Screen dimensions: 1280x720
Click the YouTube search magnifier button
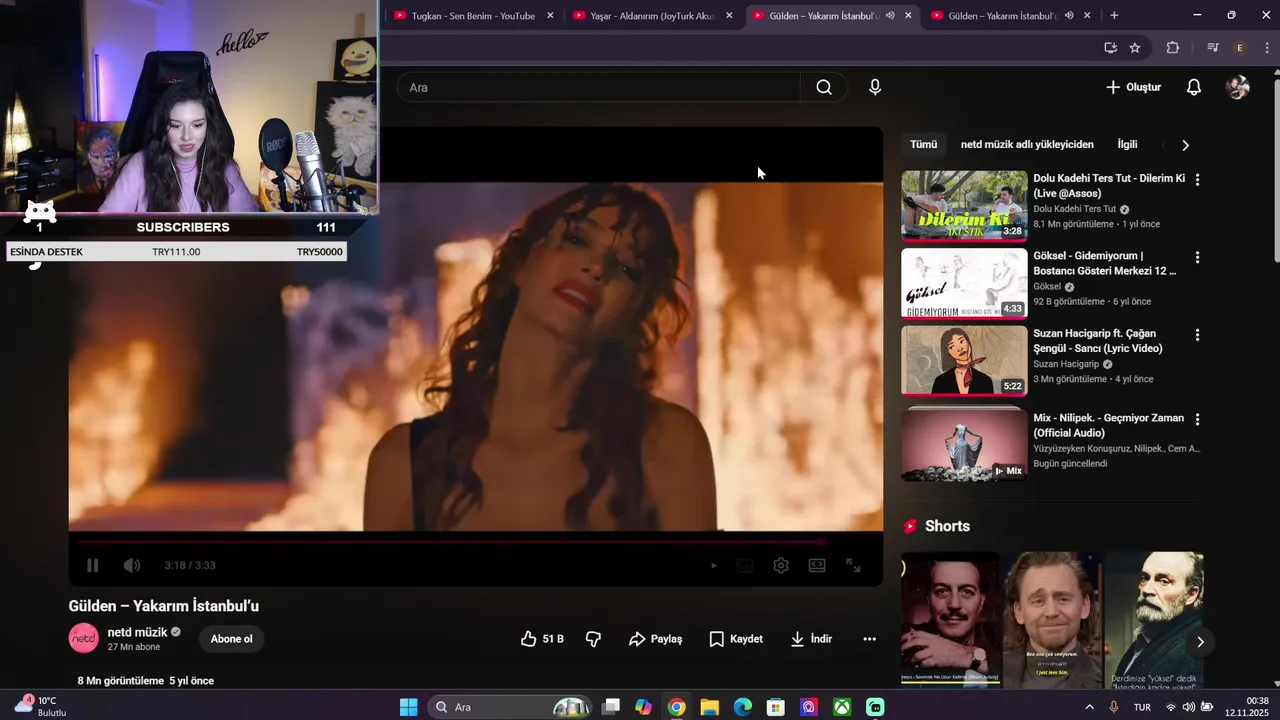[824, 87]
